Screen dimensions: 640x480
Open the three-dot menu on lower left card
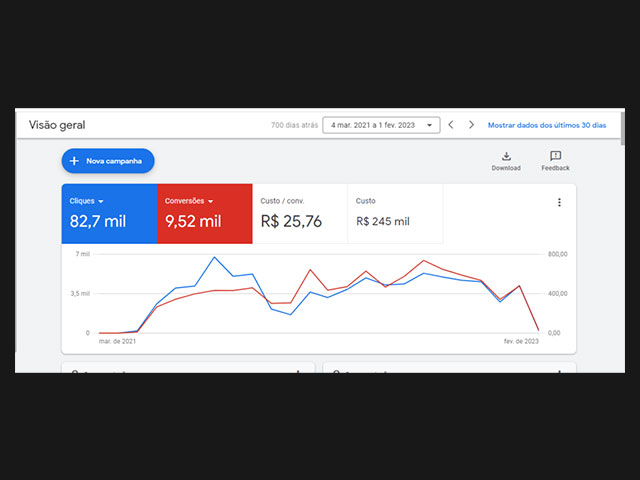[x=297, y=371]
